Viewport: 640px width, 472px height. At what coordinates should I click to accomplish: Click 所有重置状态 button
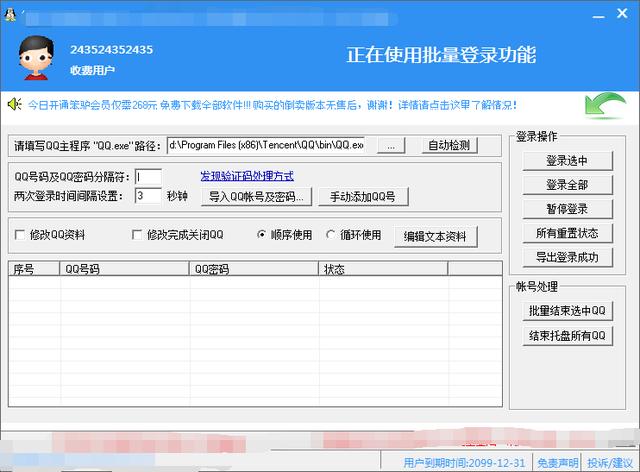[x=567, y=233]
